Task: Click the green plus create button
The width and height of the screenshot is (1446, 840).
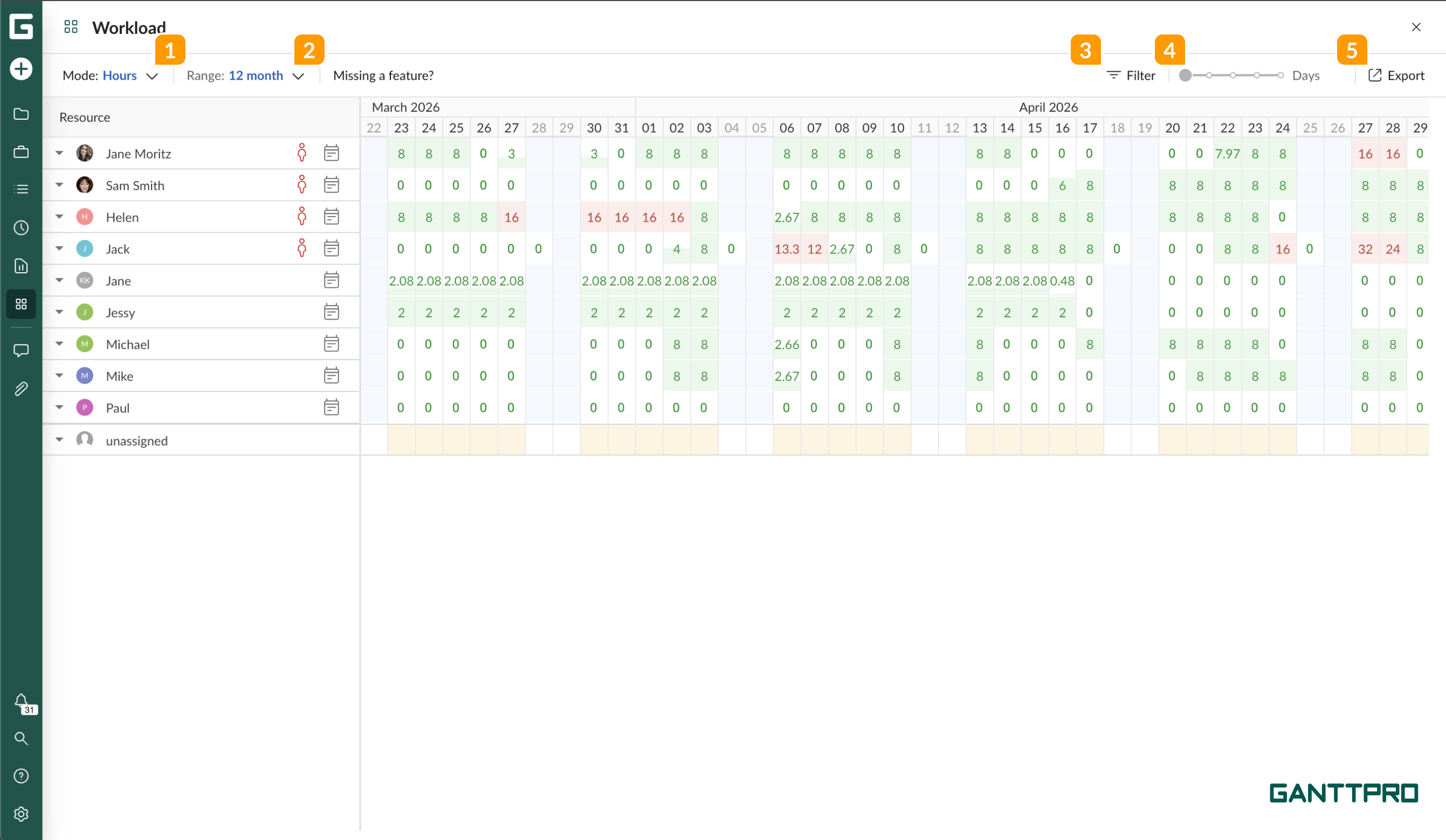Action: tap(21, 69)
